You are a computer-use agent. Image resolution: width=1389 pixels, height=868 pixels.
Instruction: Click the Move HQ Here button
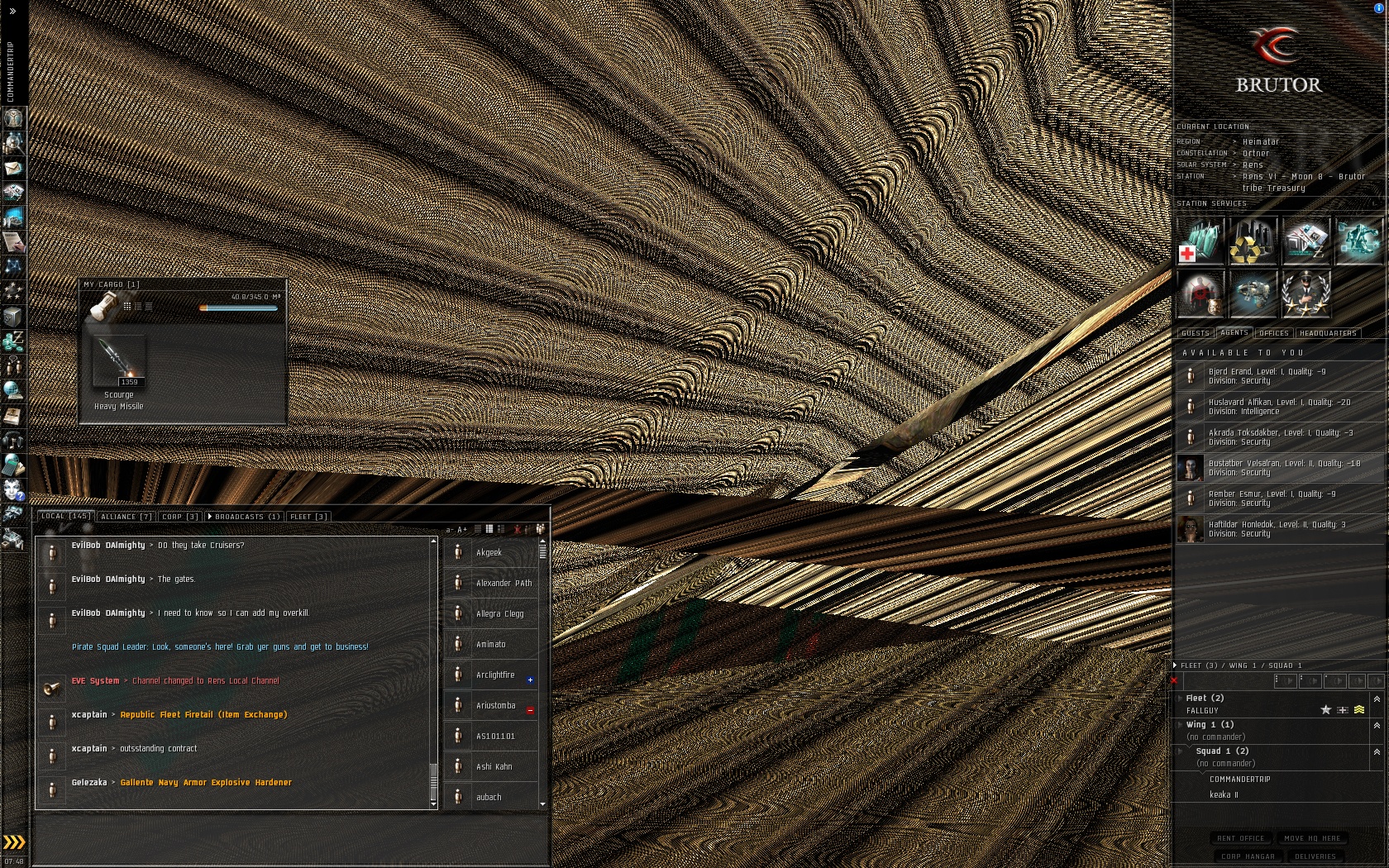tap(1313, 838)
